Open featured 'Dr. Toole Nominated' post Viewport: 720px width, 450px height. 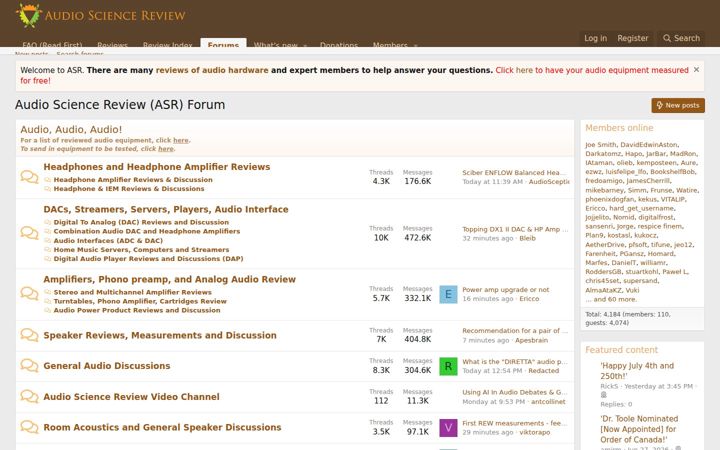(639, 429)
